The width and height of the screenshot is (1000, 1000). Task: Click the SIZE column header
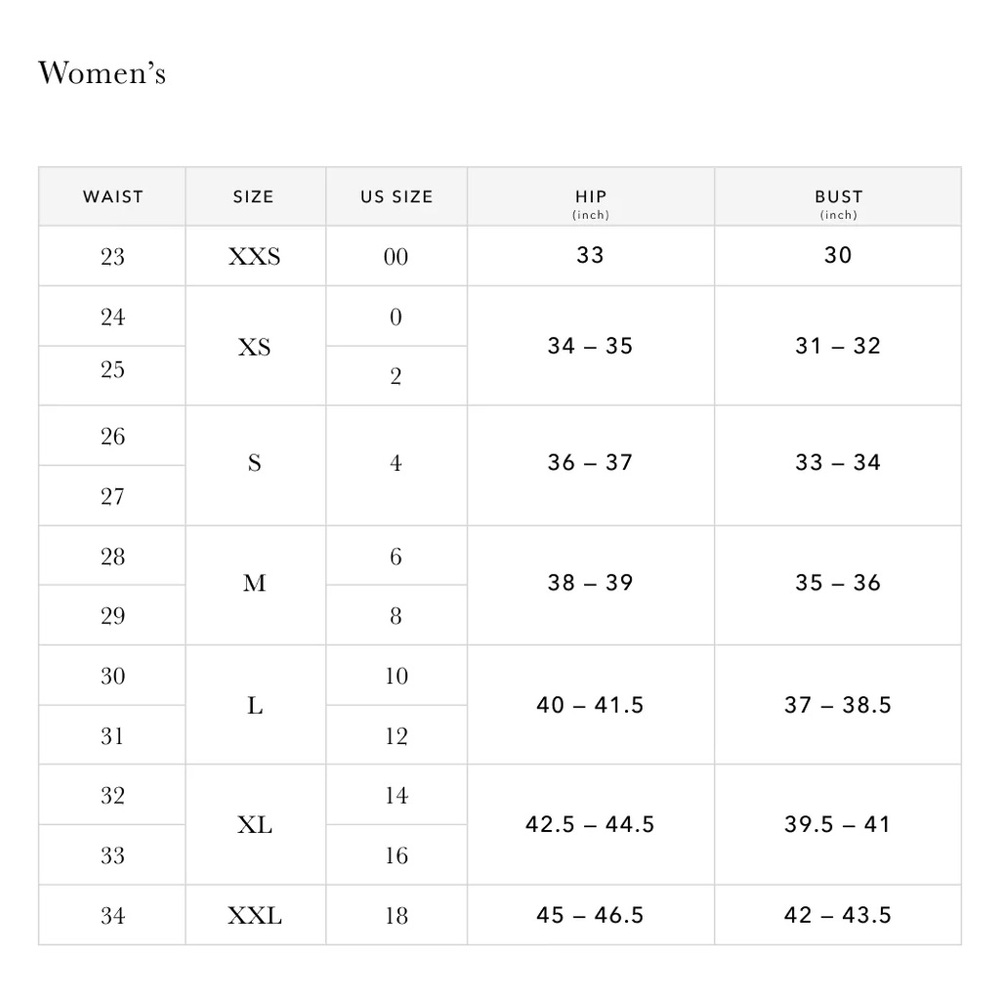(x=255, y=196)
